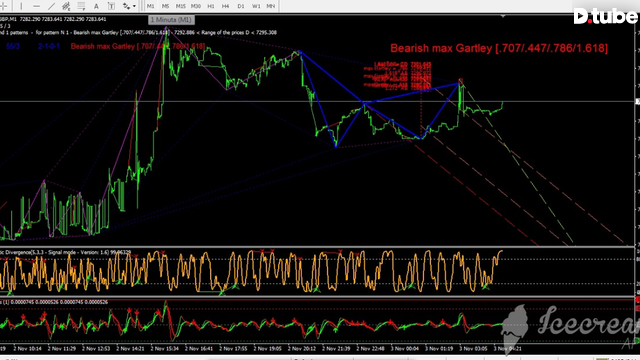
Task: Click the '3 Nov 01:19' time axis label
Action: point(439,349)
